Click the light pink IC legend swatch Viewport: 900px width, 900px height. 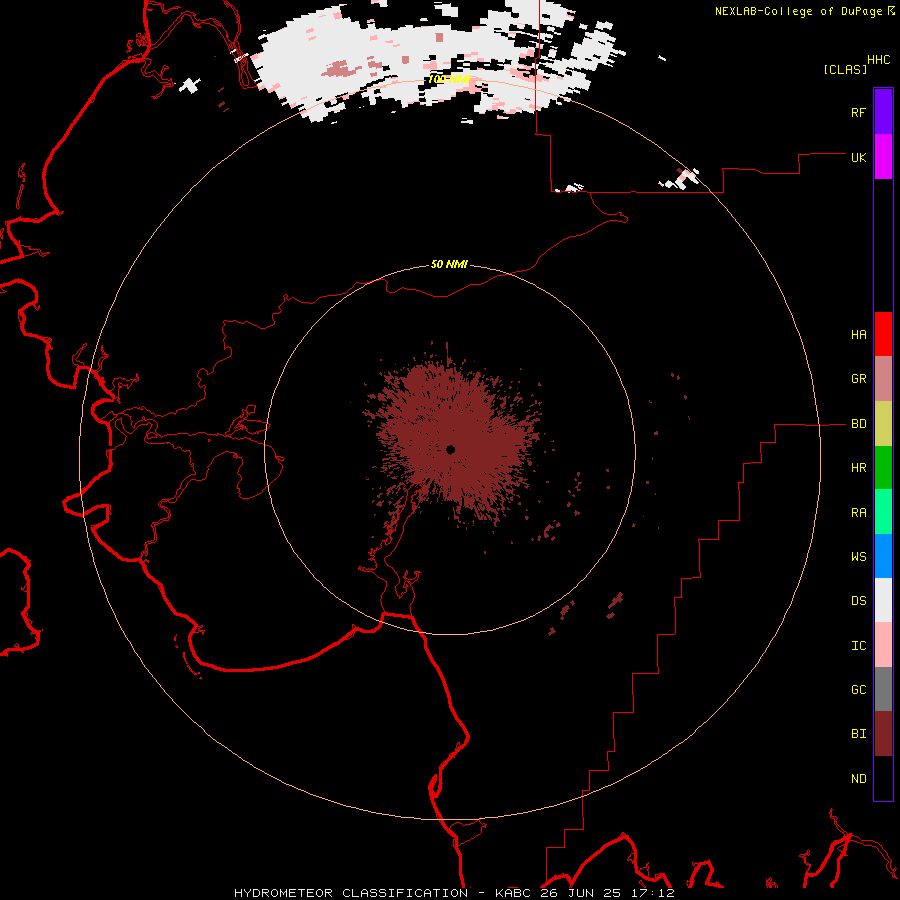883,645
